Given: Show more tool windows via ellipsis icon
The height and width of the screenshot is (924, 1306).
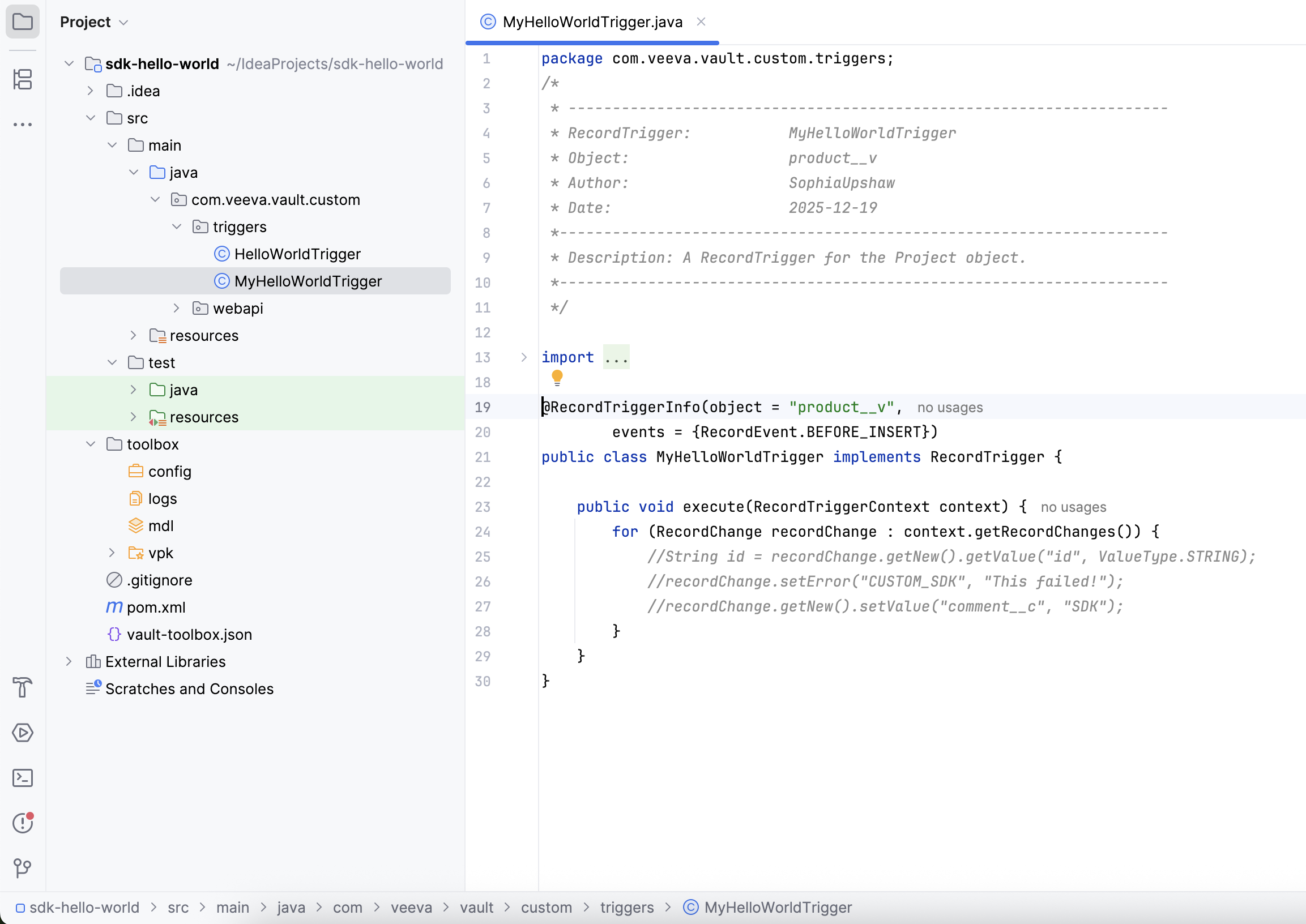Looking at the screenshot, I should pos(22,125).
